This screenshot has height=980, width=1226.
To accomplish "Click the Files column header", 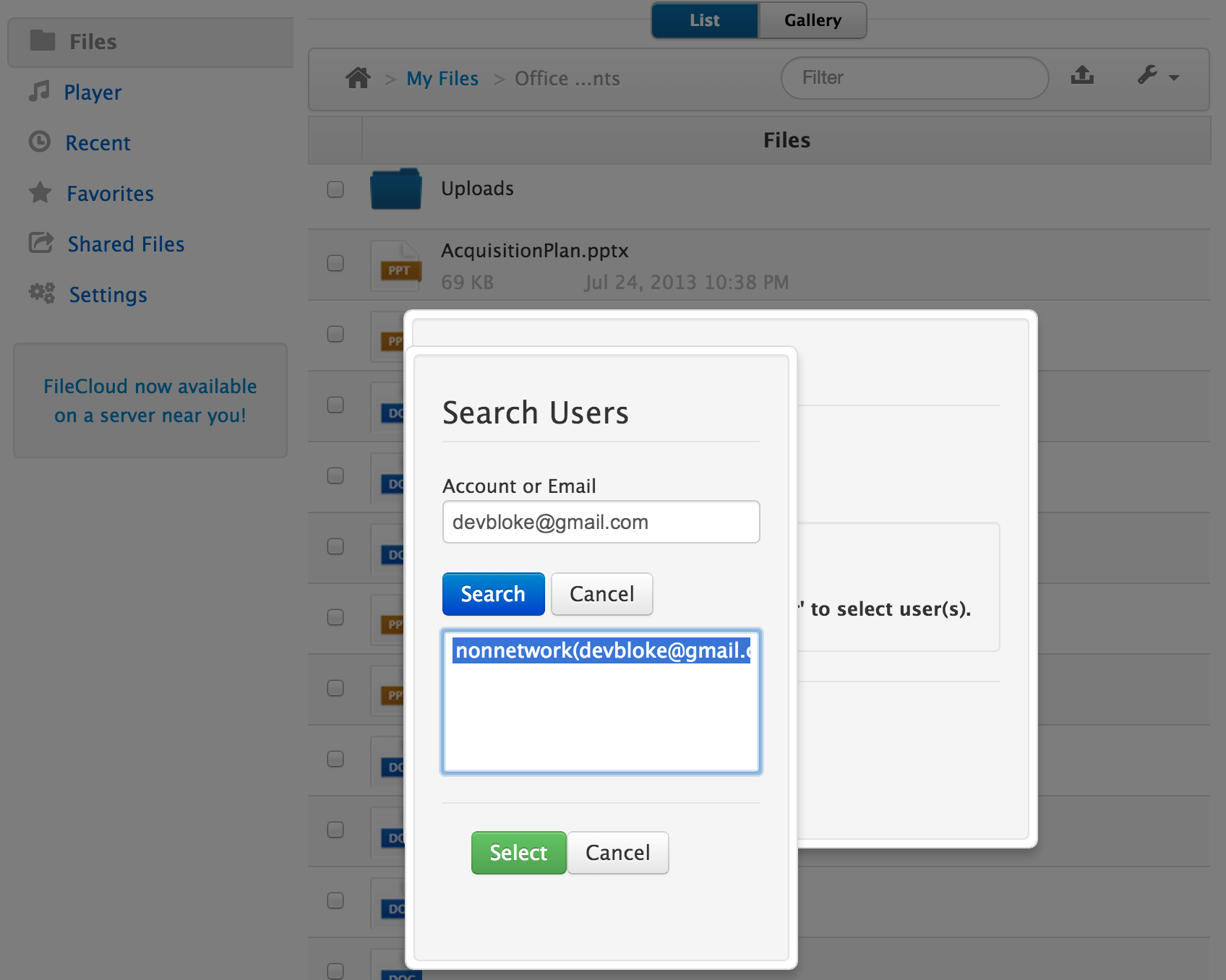I will click(x=786, y=140).
